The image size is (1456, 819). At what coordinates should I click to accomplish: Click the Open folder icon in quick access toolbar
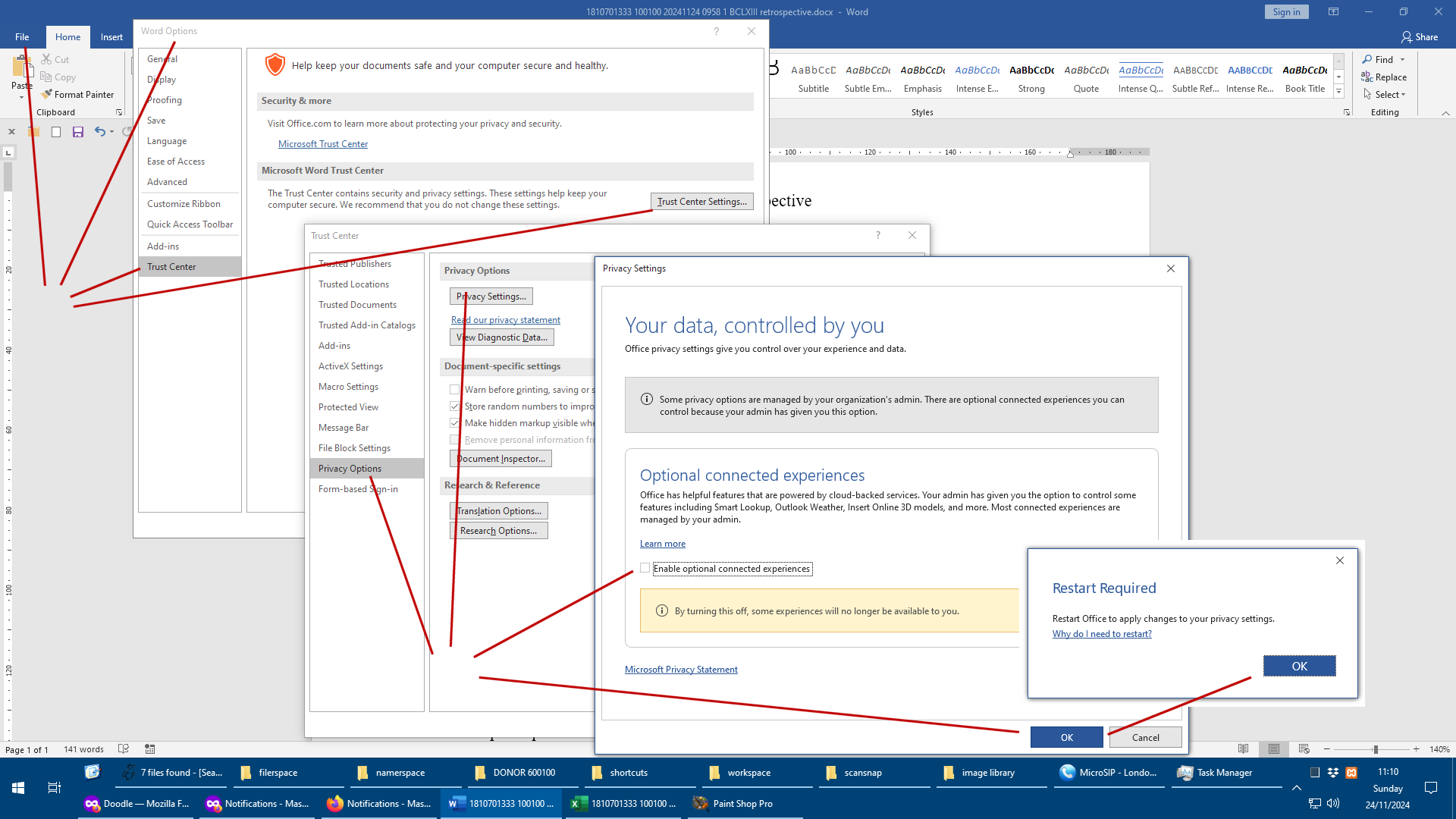click(33, 132)
